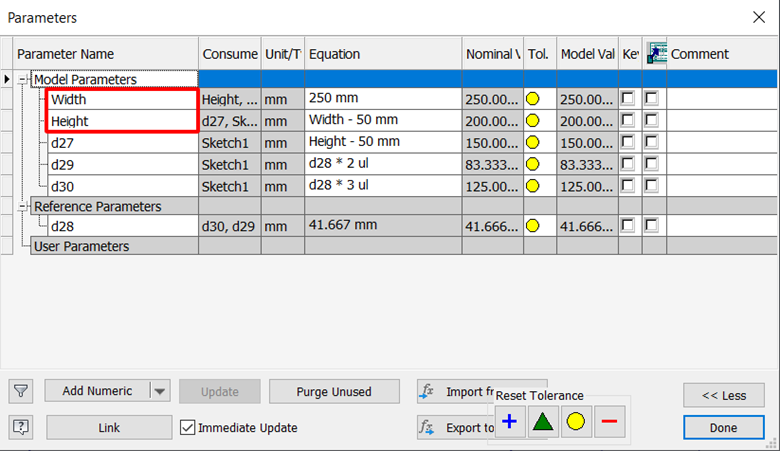Check the Key box for d28
The width and height of the screenshot is (780, 451).
click(628, 225)
